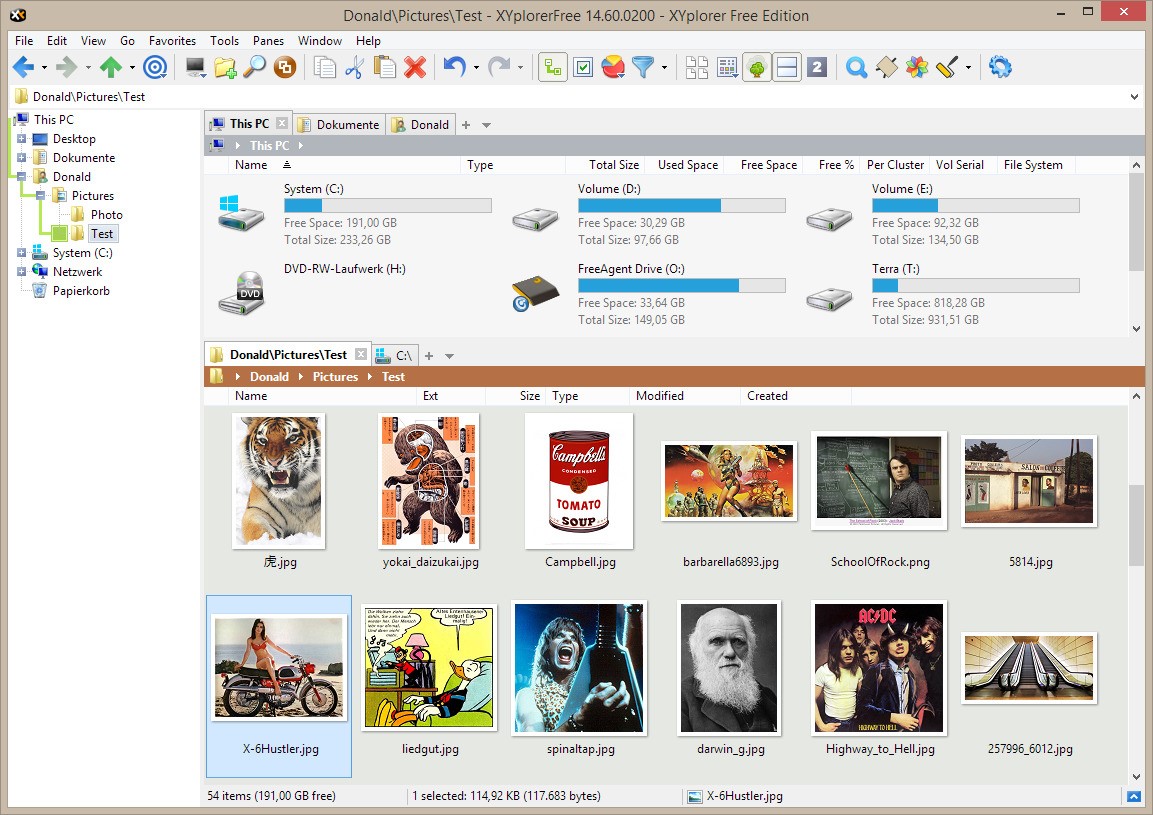Image resolution: width=1153 pixels, height=815 pixels.
Task: Open the File menu
Action: pos(24,40)
